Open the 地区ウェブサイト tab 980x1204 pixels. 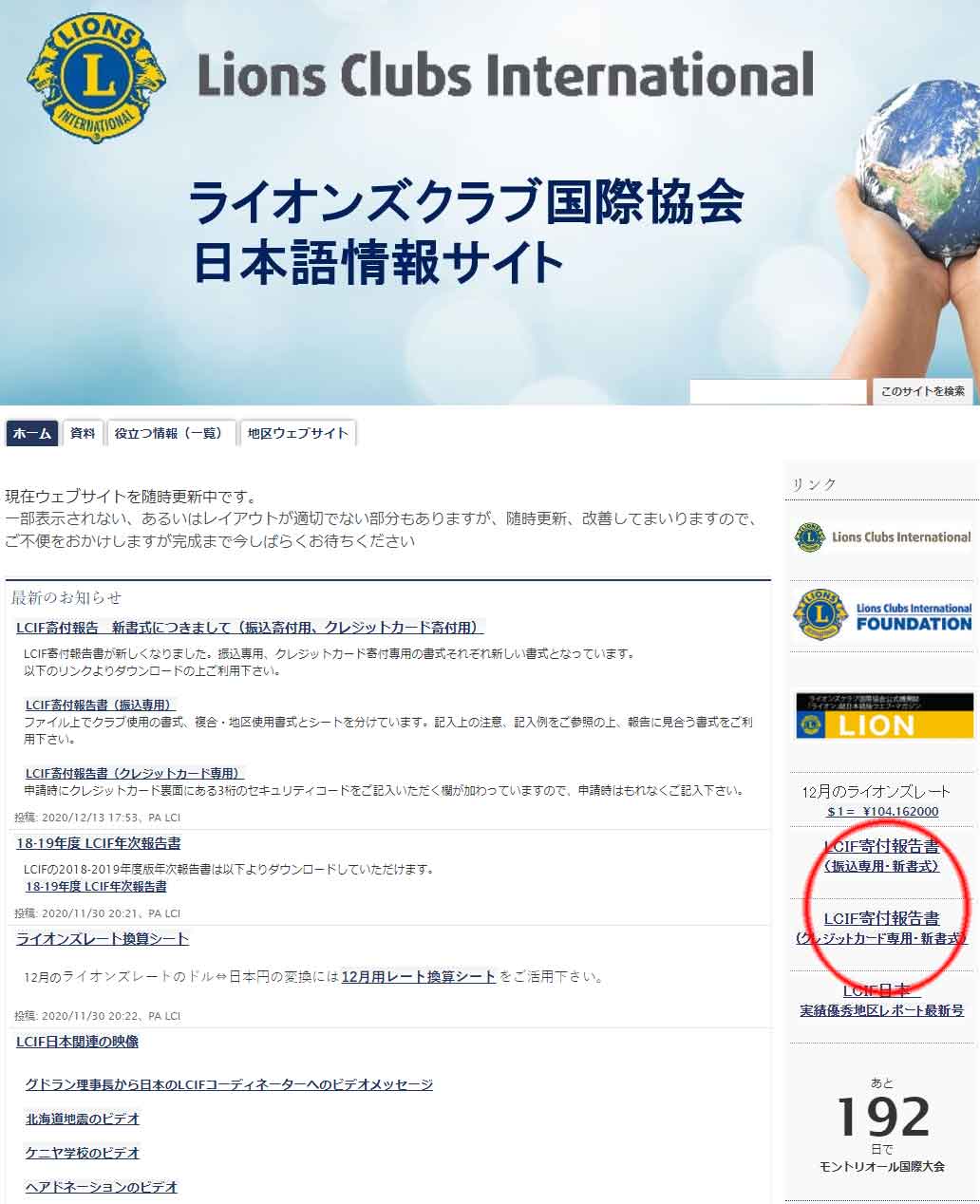click(296, 433)
